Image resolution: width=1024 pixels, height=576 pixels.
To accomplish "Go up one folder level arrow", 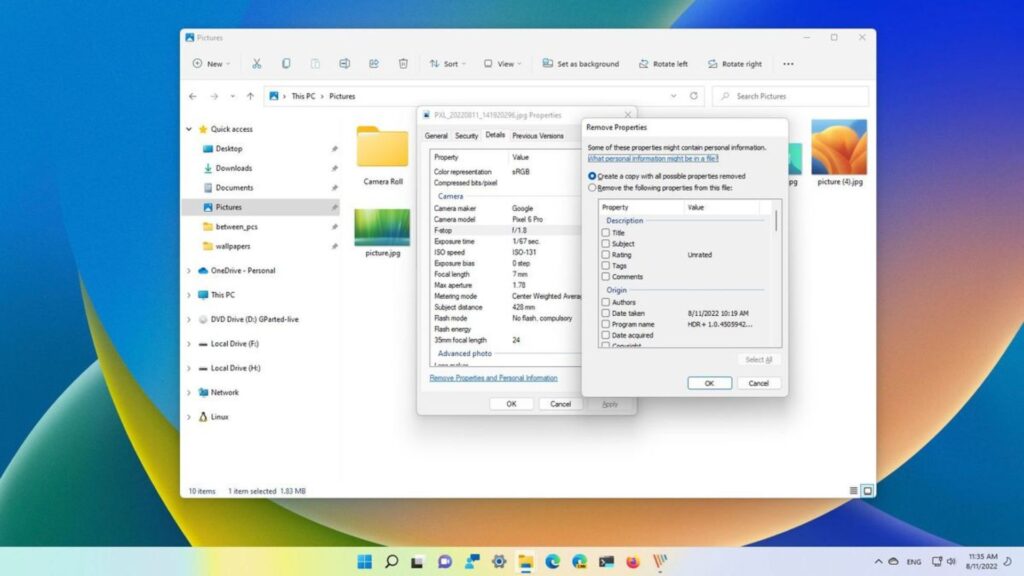I will click(250, 96).
